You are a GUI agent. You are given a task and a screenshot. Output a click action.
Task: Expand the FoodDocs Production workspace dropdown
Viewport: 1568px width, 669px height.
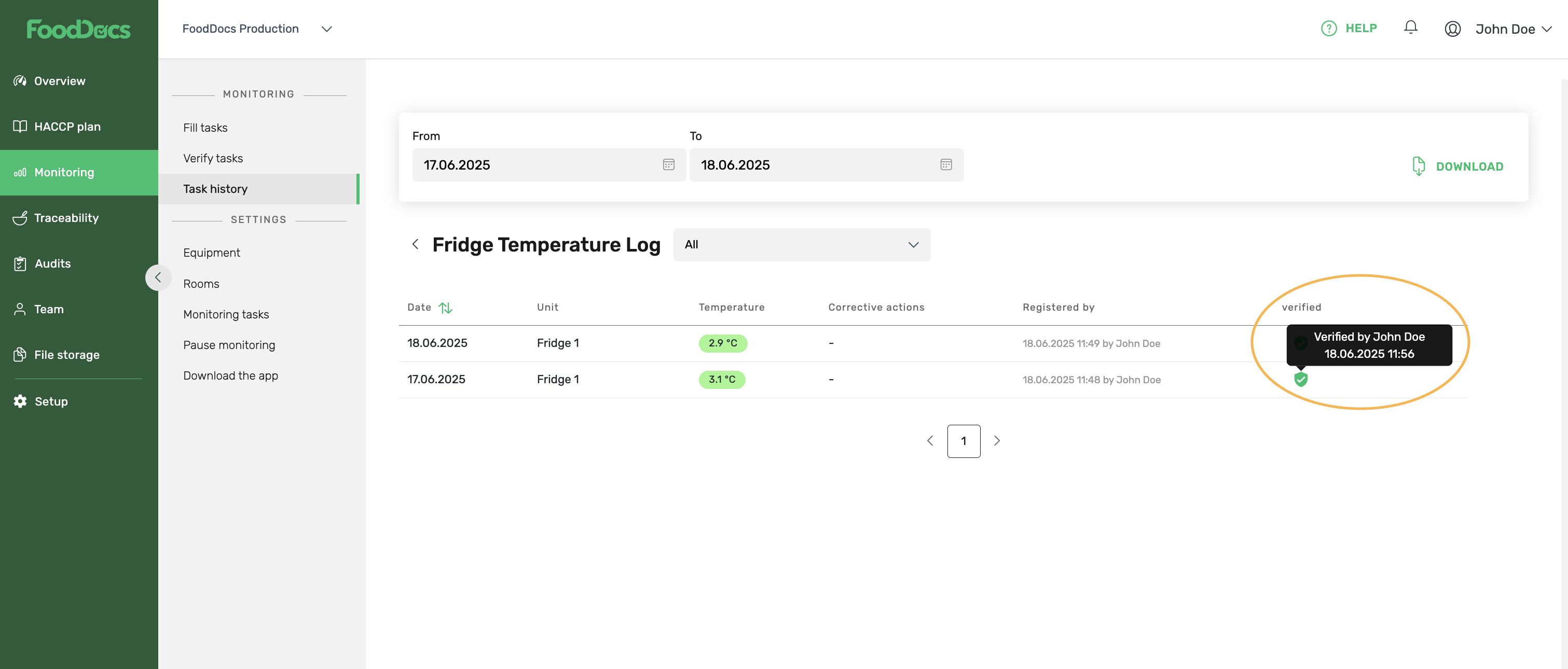326,29
